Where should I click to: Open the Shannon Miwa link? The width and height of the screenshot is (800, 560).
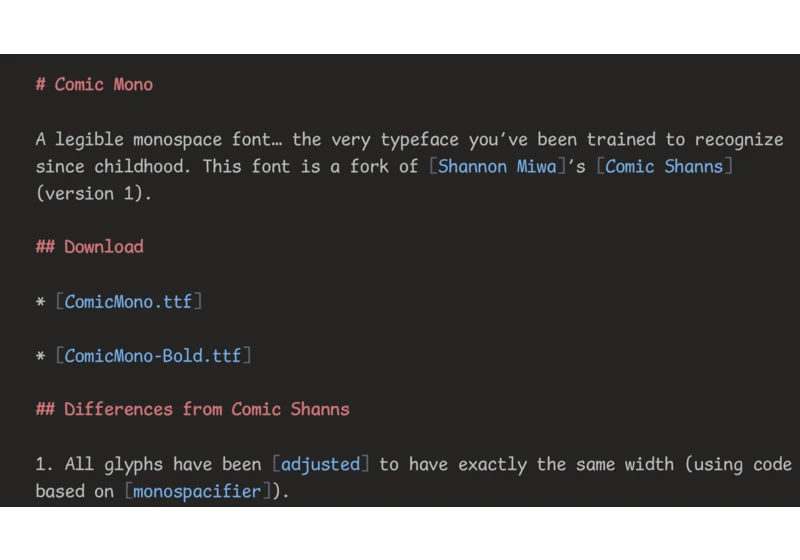(497, 166)
